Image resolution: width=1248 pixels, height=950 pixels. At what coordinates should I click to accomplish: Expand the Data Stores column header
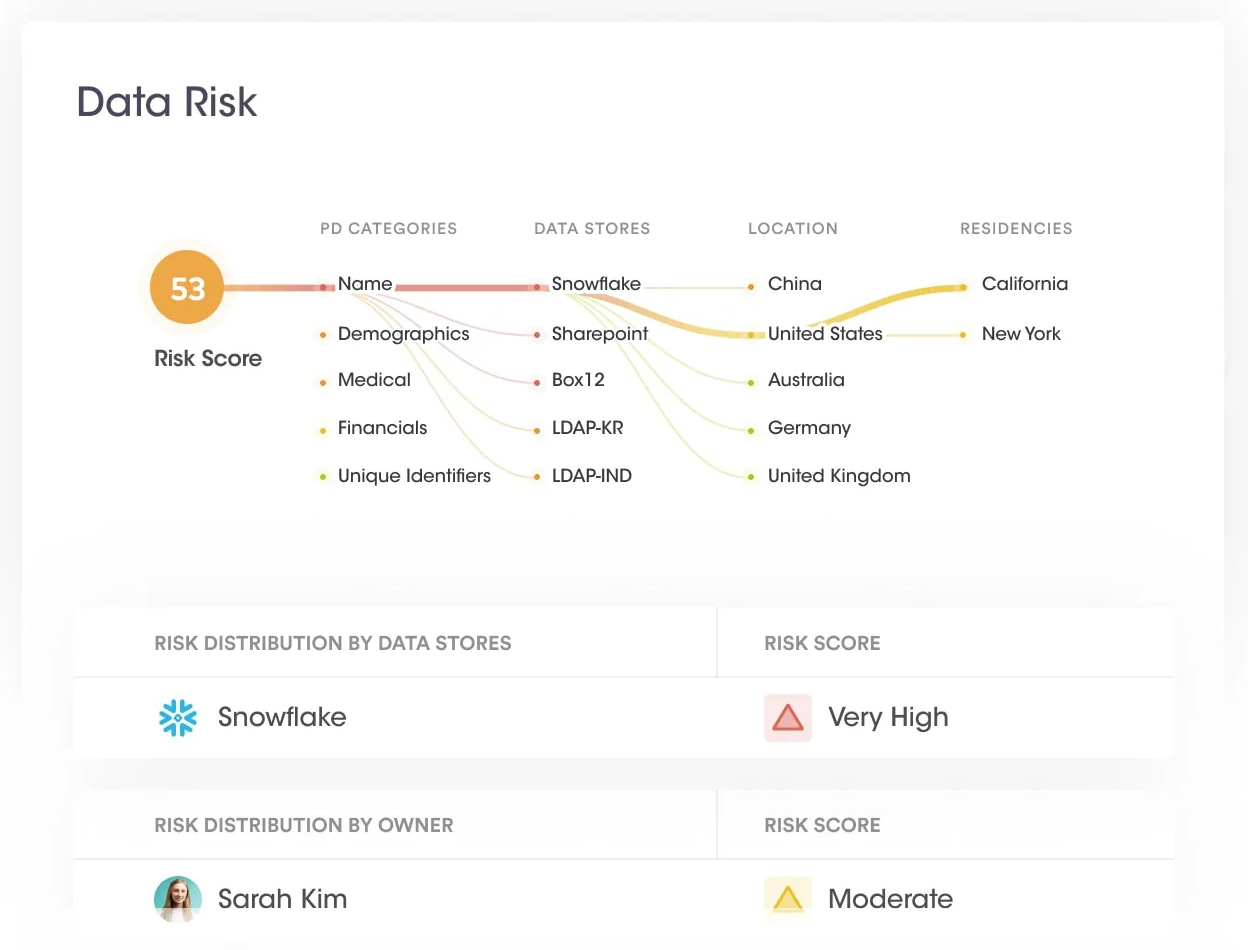[x=592, y=228]
